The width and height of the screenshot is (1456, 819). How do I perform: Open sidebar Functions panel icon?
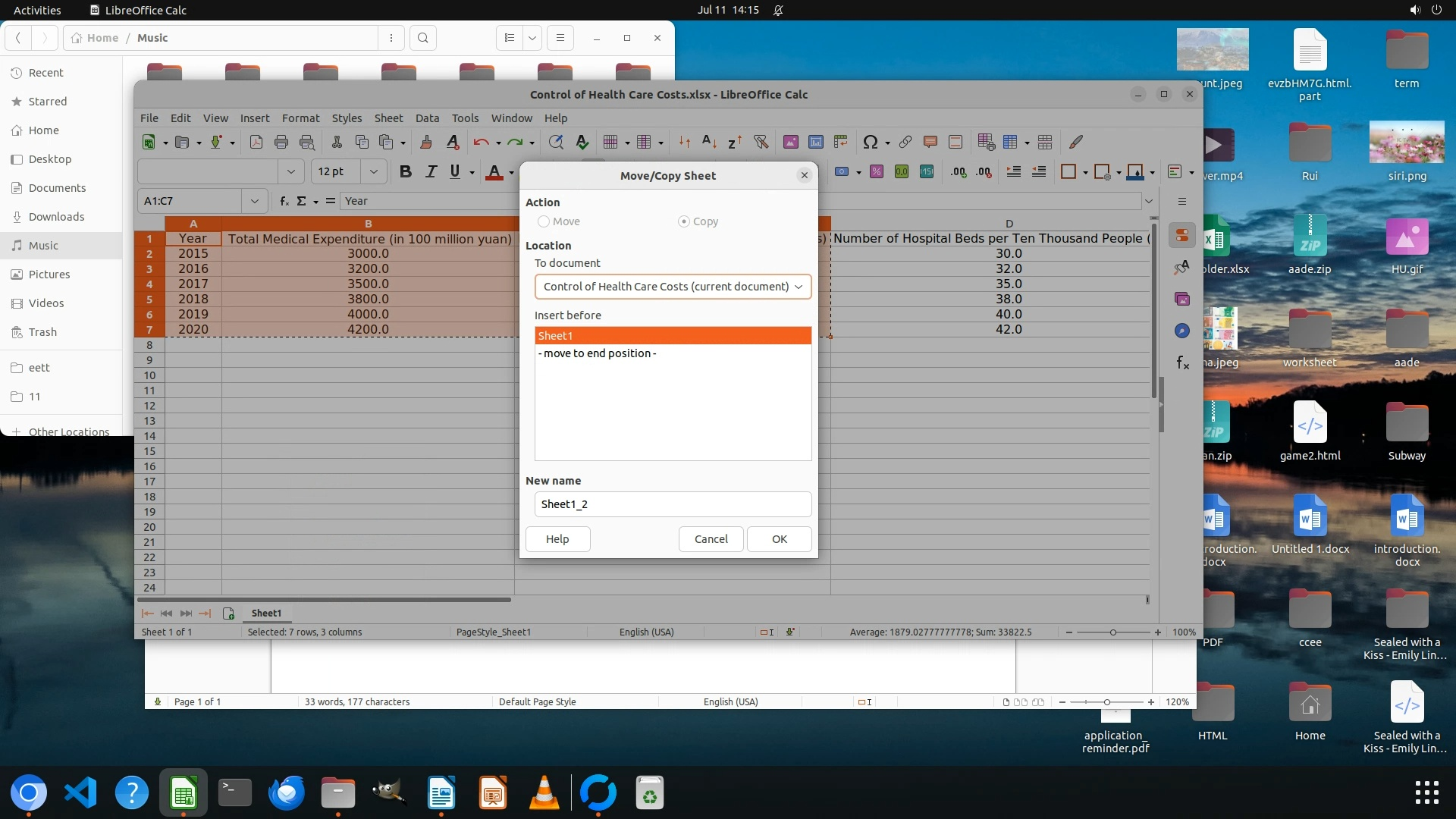point(1182,362)
